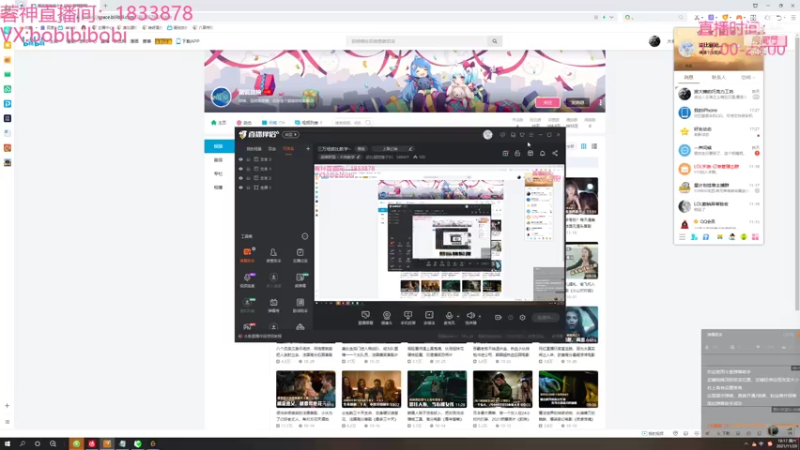Image resolution: width=800 pixels, height=450 pixels.
Task: Click the microphone icon in streaming toolbar
Action: (449, 316)
